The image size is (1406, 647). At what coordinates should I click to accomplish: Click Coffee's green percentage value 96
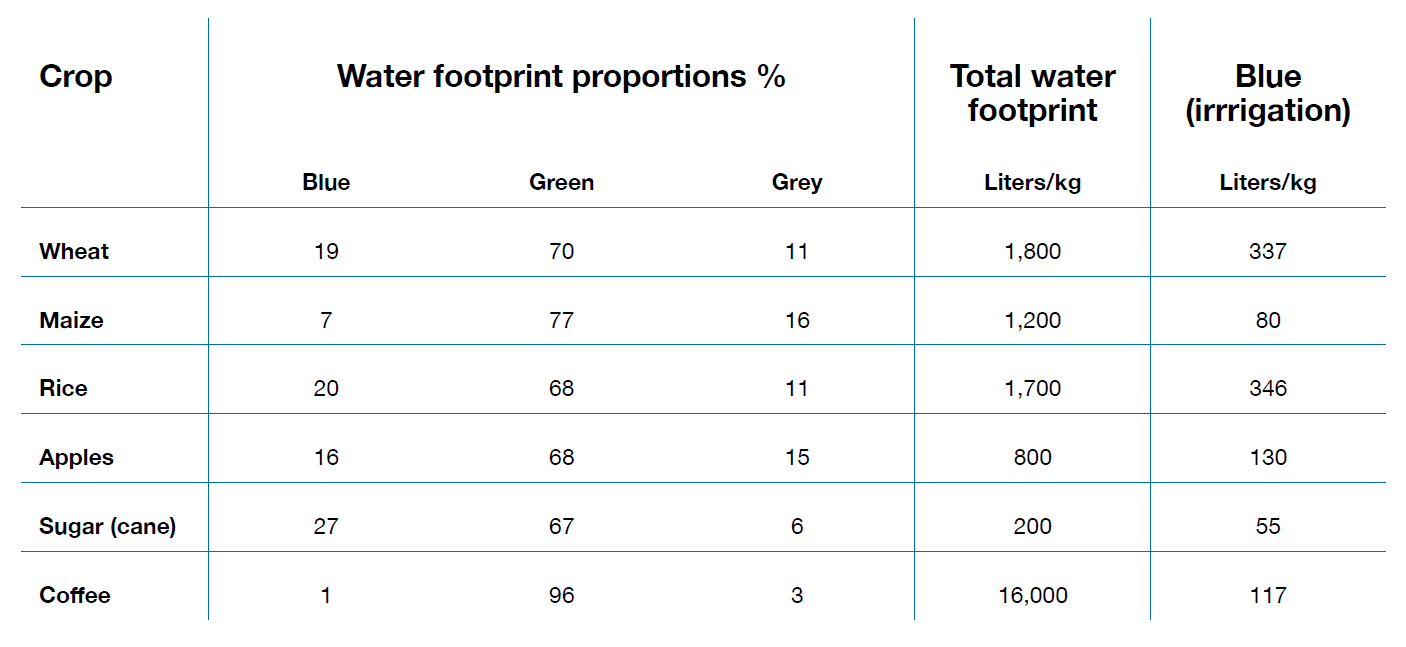[561, 596]
